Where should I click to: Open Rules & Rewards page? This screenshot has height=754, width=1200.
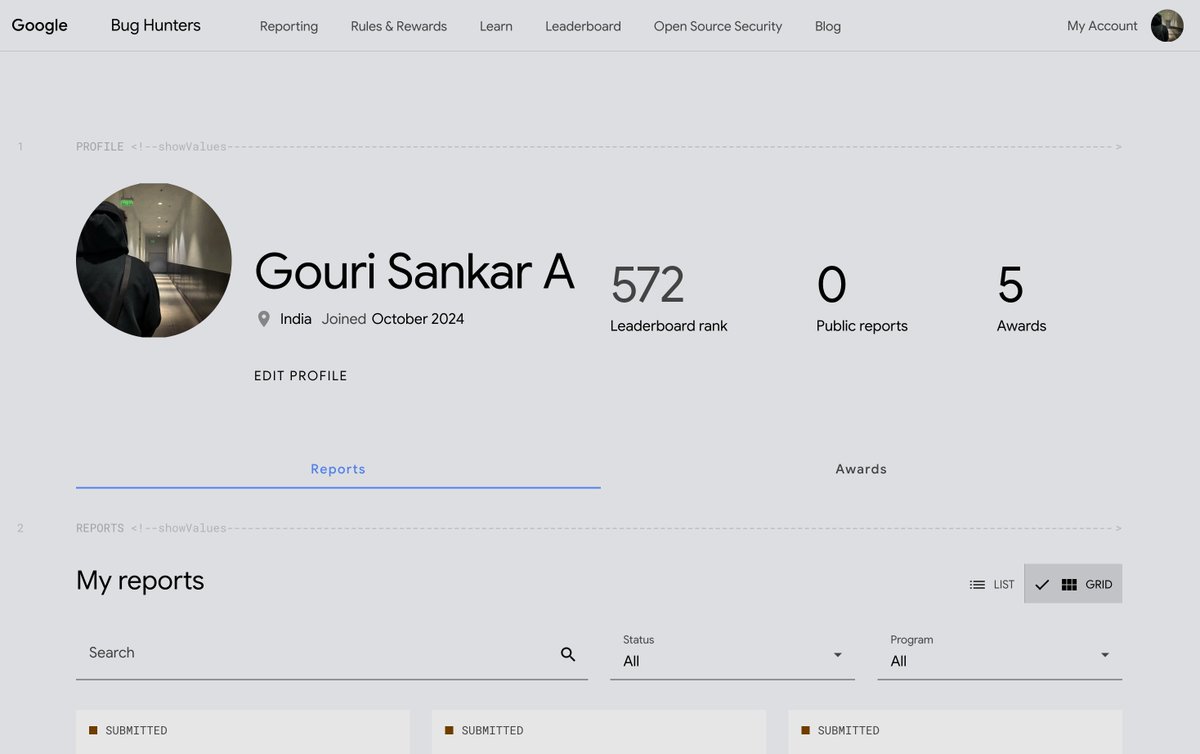point(399,26)
